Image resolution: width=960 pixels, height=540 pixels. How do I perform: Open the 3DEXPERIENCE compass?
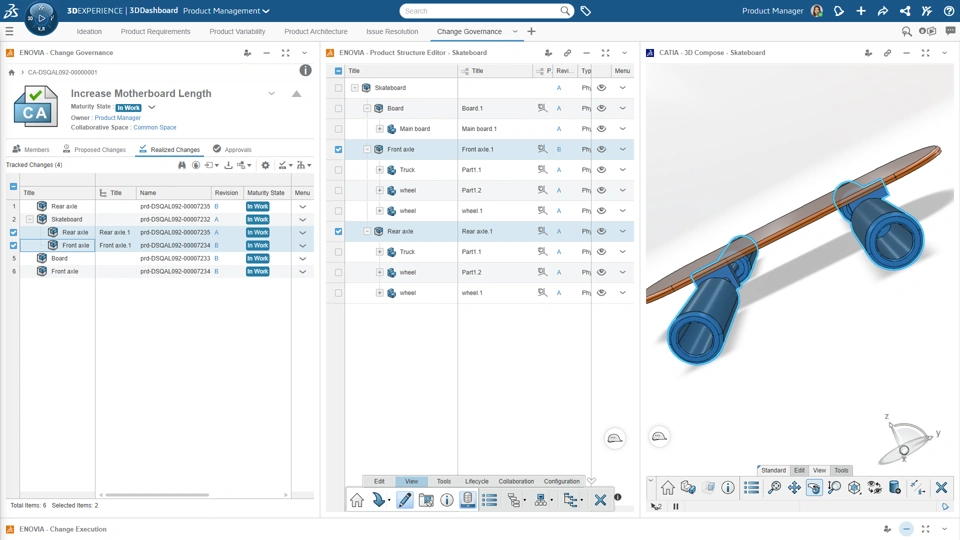coord(41,18)
